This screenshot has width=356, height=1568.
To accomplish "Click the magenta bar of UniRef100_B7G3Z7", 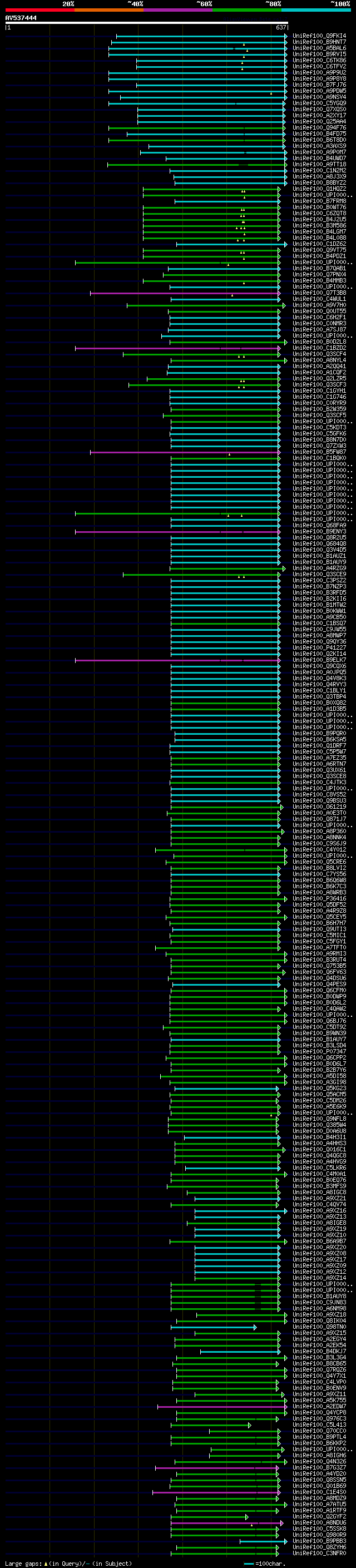I will (217, 1468).
